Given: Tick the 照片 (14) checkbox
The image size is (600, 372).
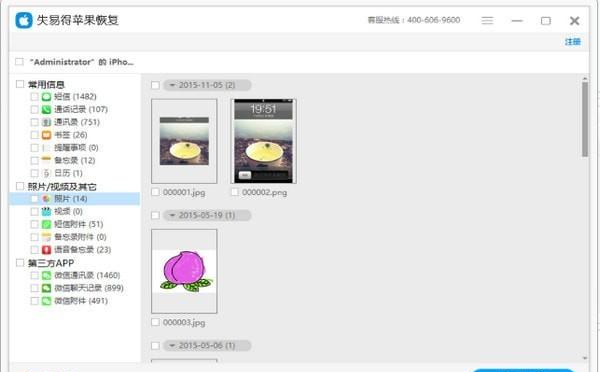Looking at the screenshot, I should point(34,199).
